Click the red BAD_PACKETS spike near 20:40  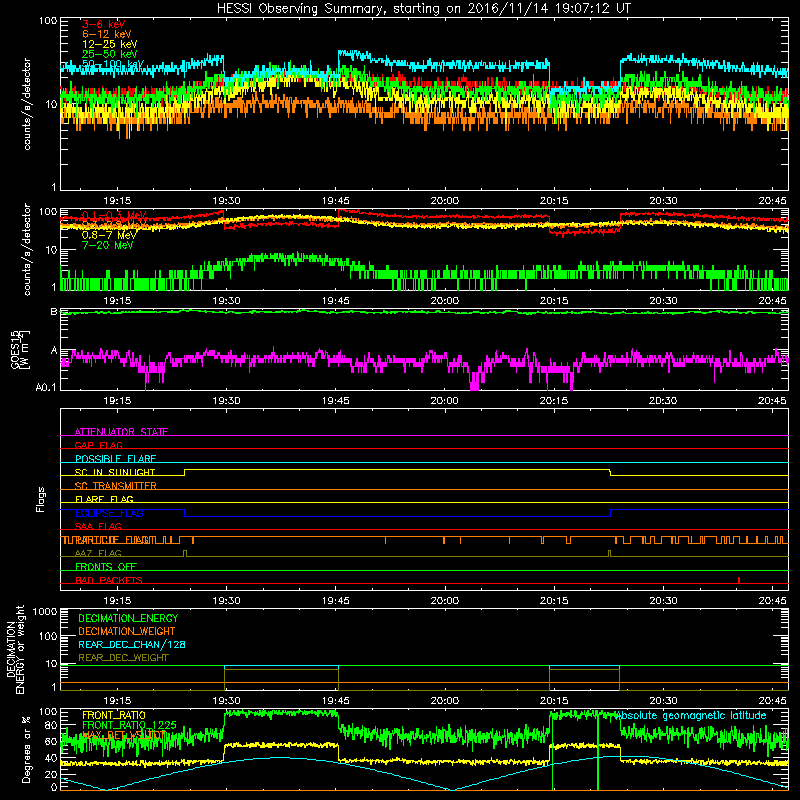click(x=739, y=580)
